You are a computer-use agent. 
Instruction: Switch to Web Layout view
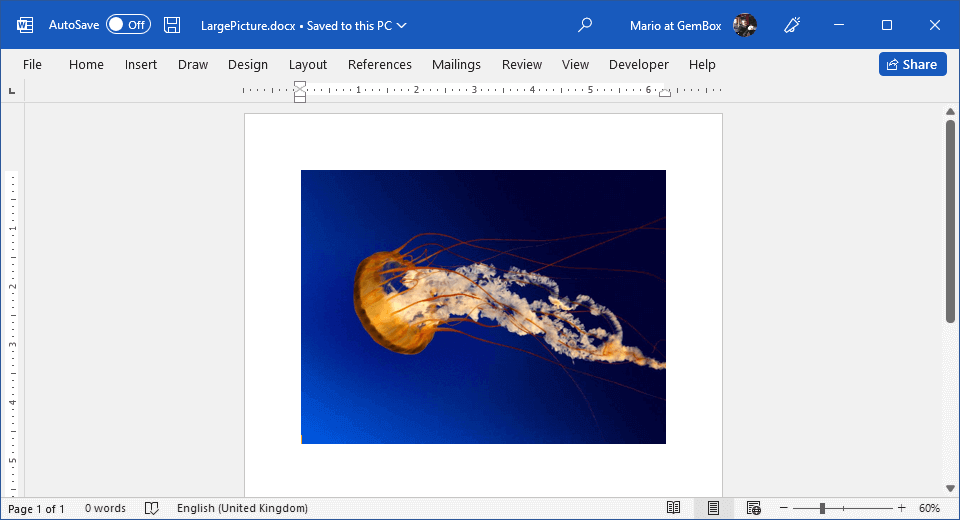(753, 508)
